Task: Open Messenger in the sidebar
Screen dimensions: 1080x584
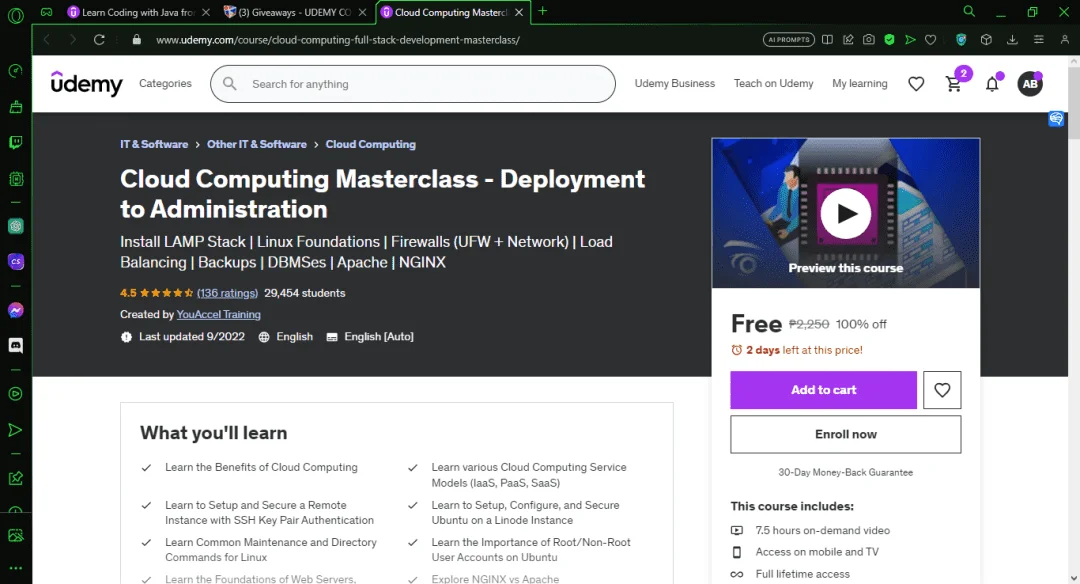Action: [x=15, y=310]
